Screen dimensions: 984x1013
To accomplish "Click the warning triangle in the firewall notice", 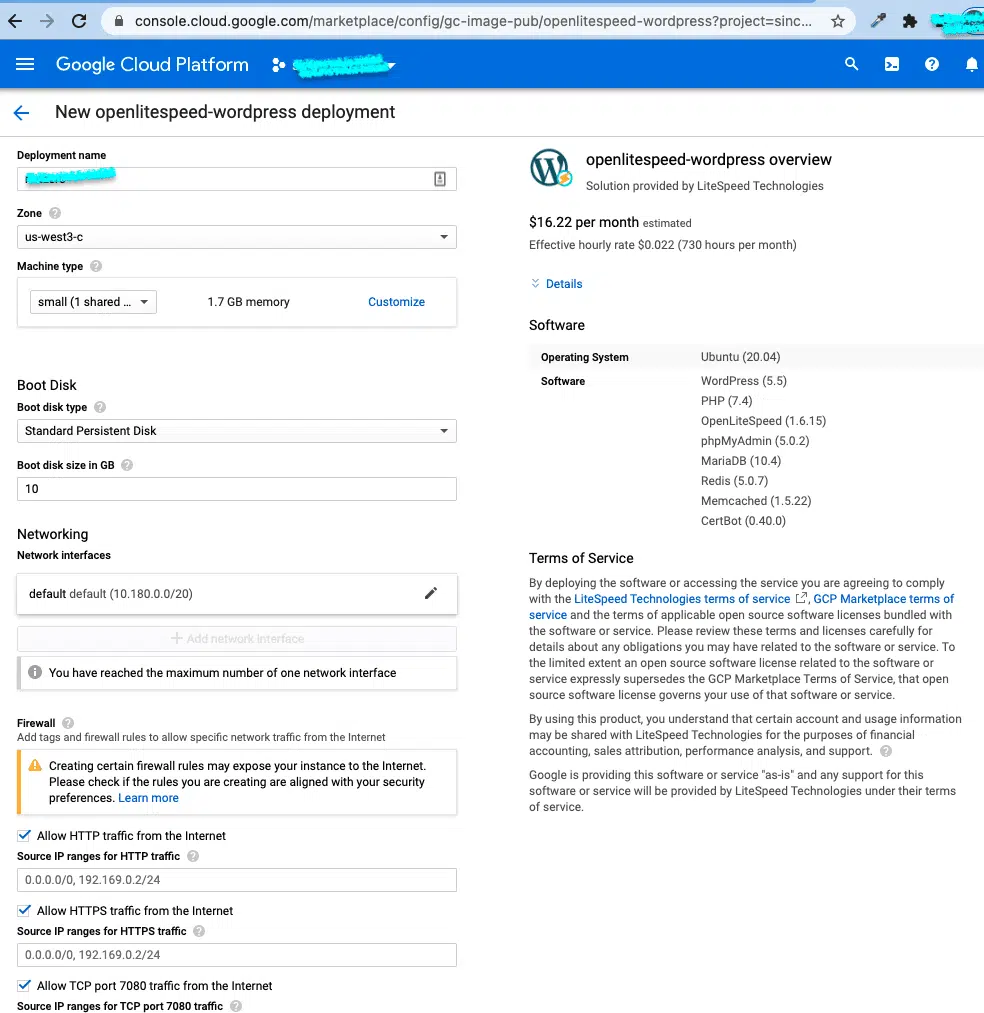I will pos(35,766).
